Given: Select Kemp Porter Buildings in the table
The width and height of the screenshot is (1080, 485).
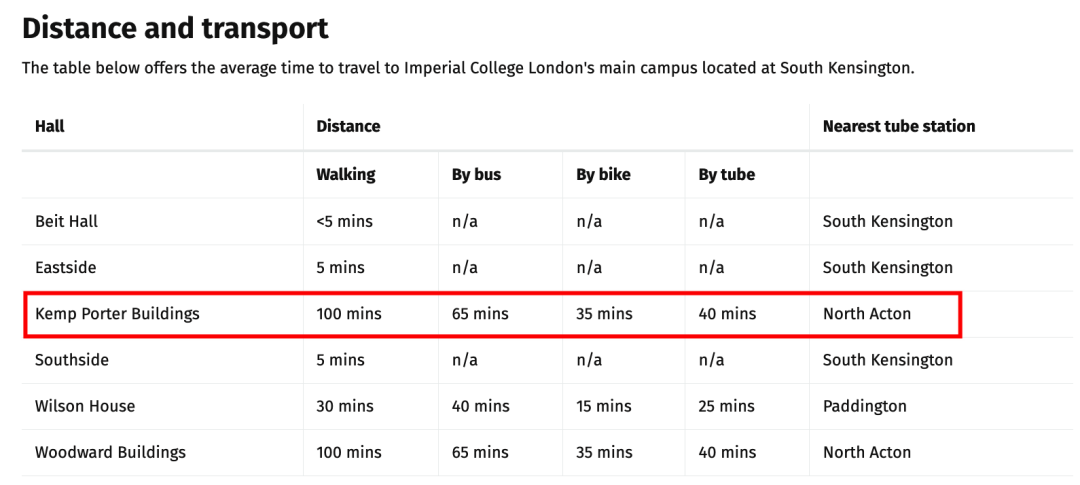Looking at the screenshot, I should coord(117,314).
